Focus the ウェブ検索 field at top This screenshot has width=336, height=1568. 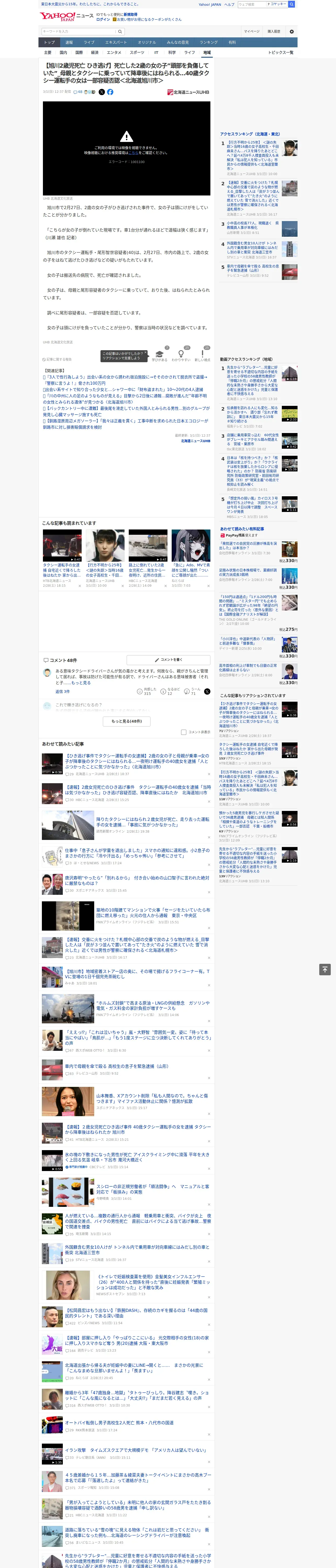(251, 4)
